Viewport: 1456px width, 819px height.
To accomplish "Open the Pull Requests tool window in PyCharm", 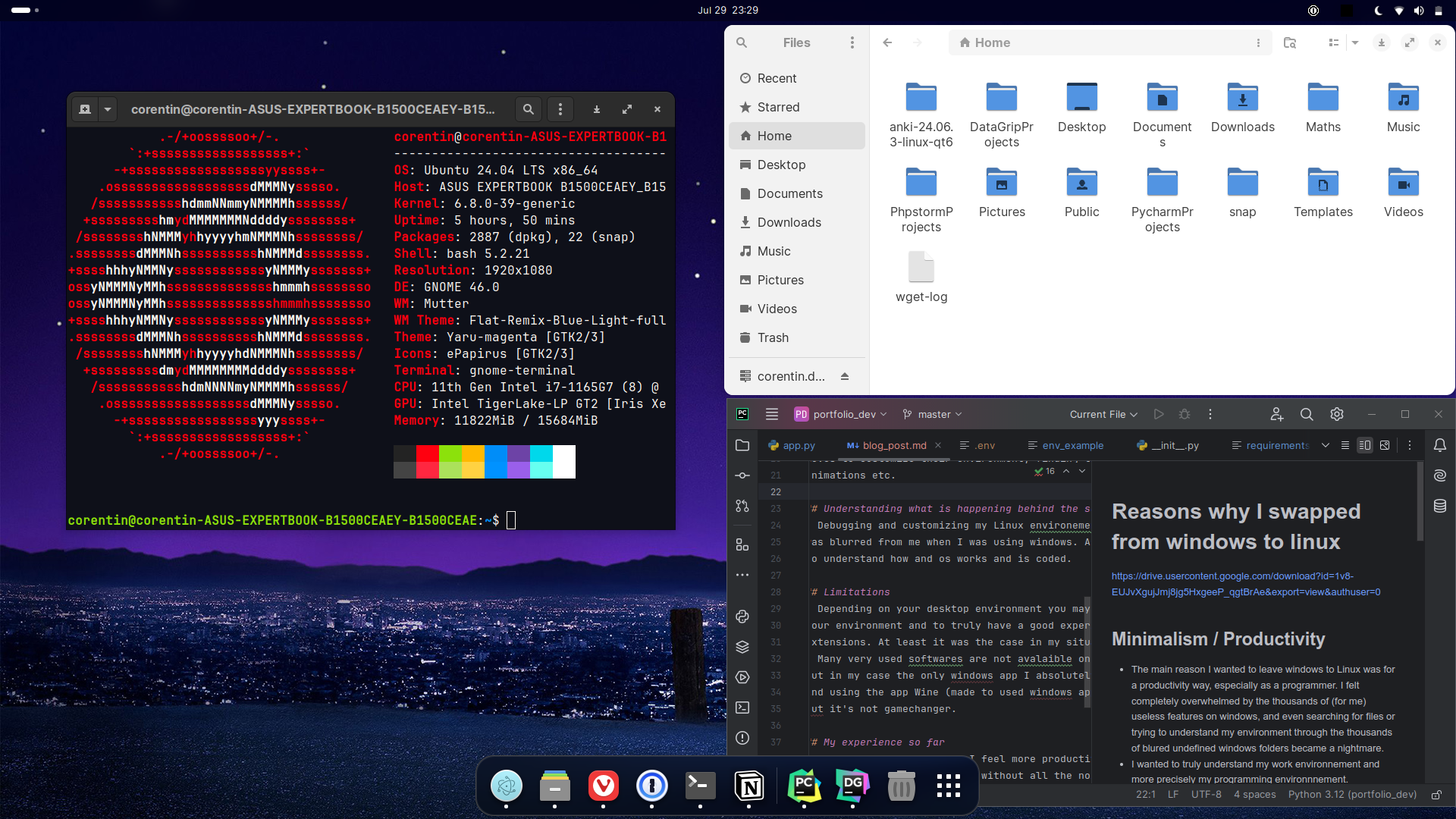I will click(x=742, y=506).
